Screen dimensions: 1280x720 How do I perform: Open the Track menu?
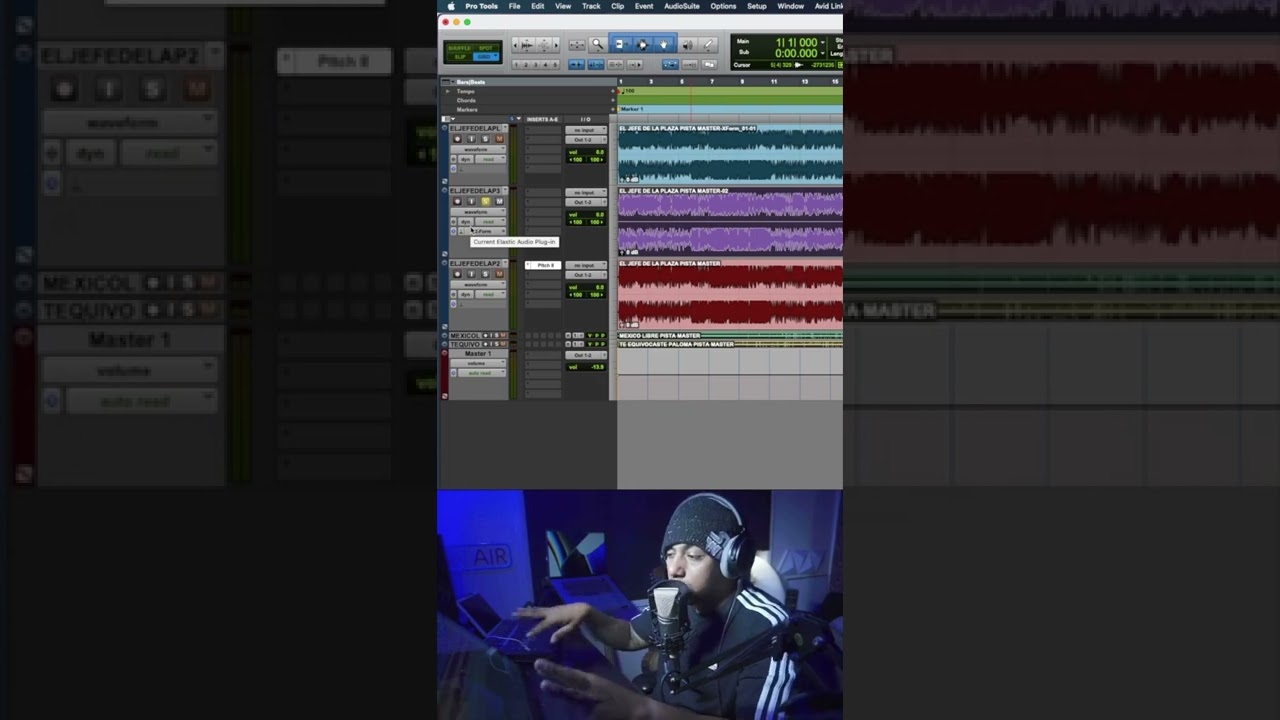pyautogui.click(x=591, y=6)
